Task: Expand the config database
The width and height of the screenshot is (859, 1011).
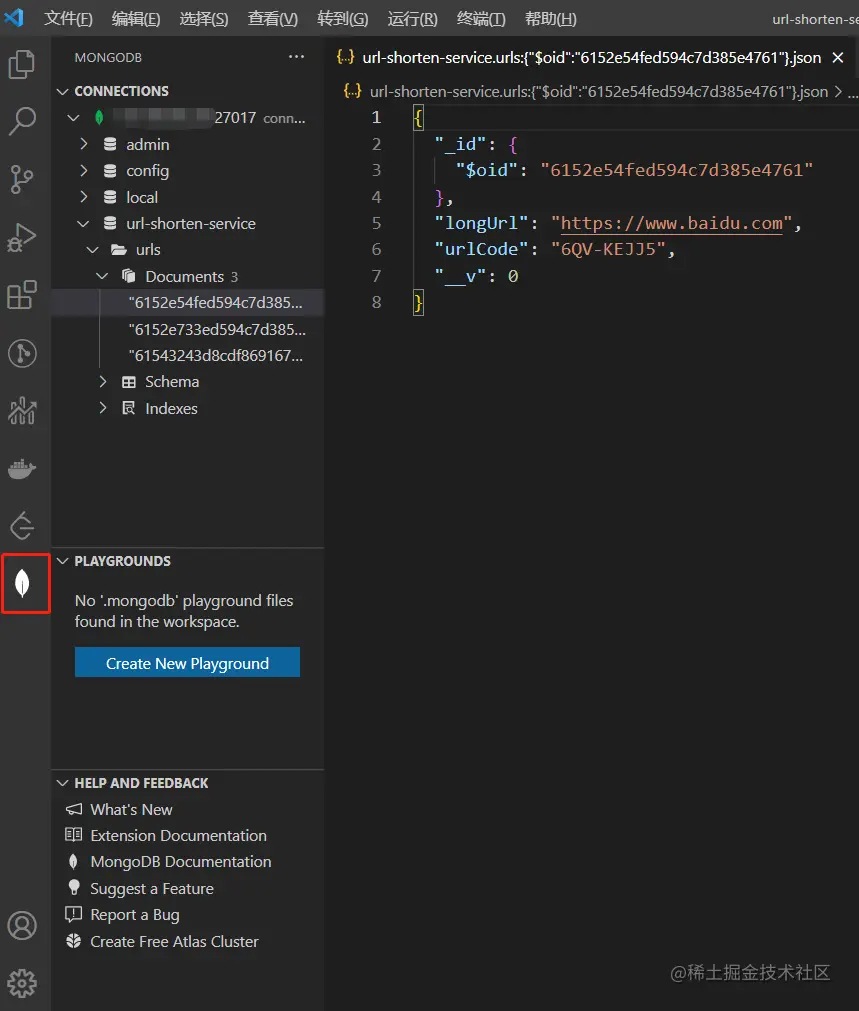Action: 83,170
